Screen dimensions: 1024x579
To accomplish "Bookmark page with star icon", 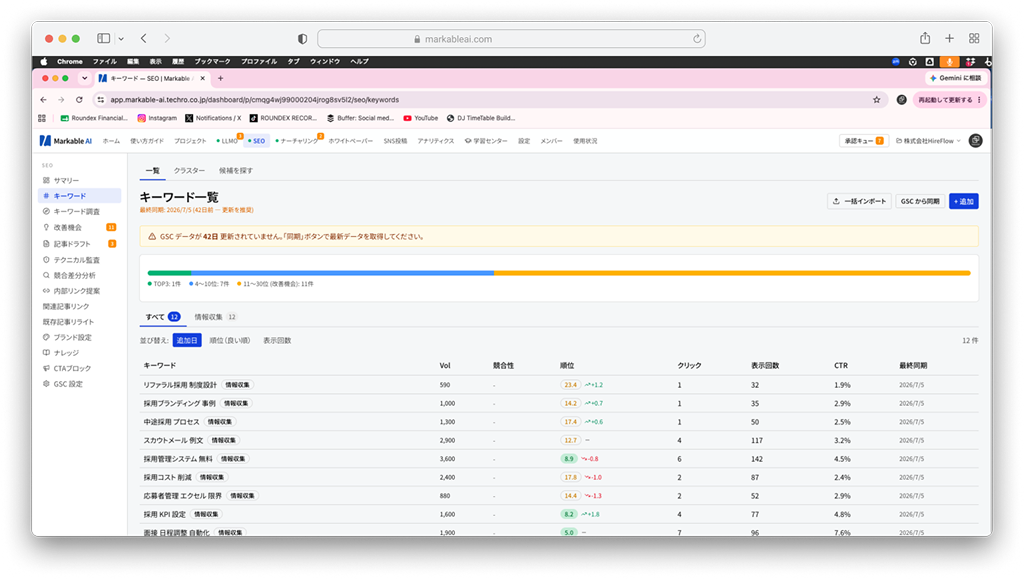I will (876, 100).
